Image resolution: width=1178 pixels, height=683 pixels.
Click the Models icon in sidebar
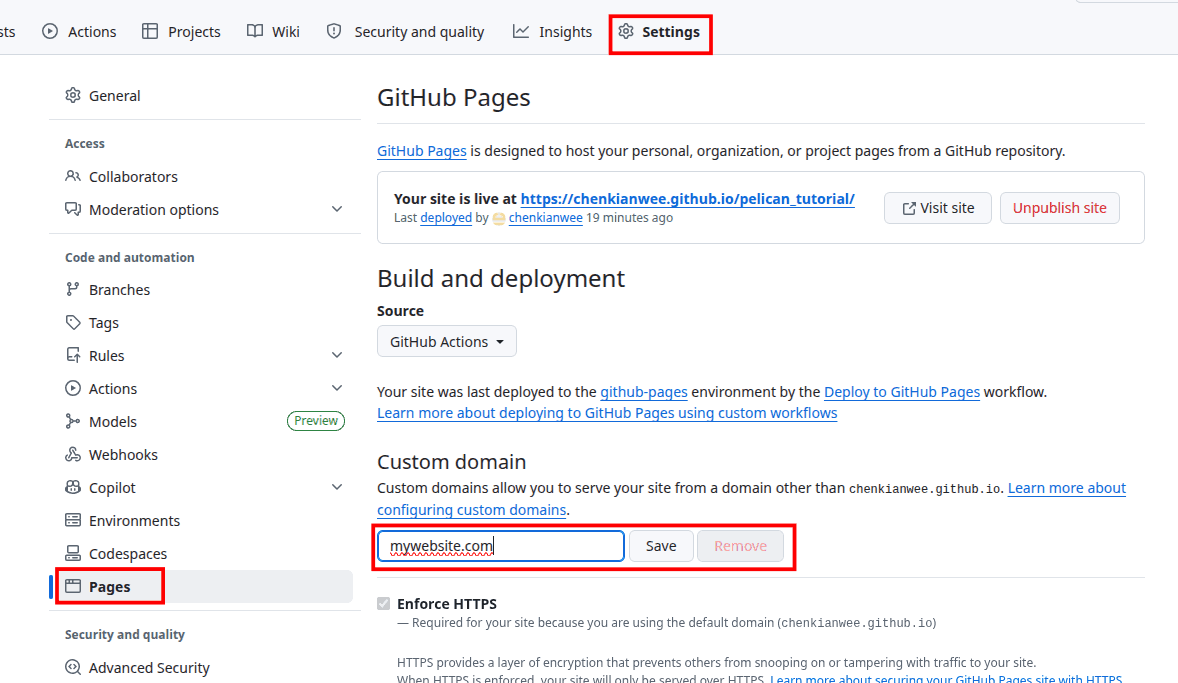(73, 422)
